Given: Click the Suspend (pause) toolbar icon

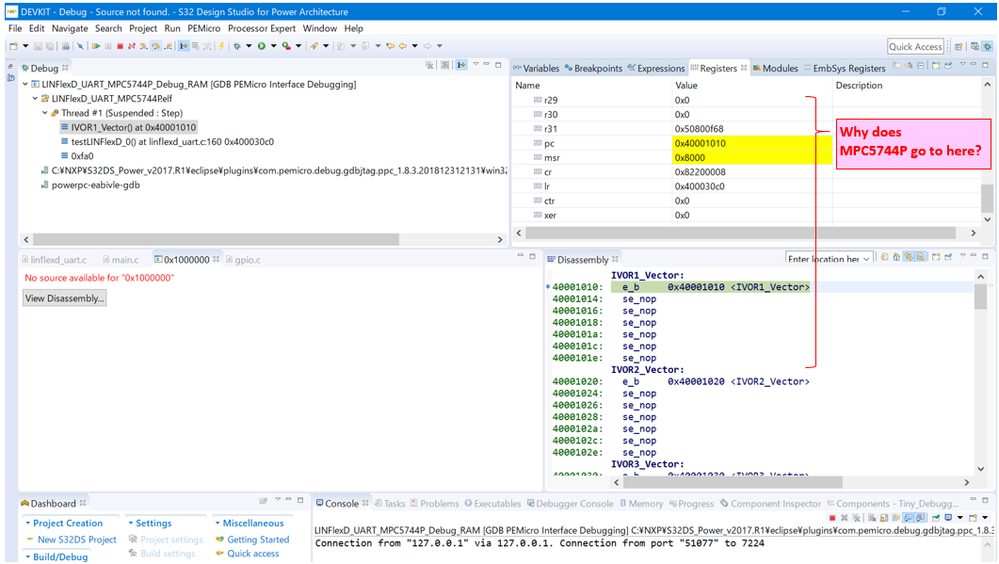Looking at the screenshot, I should tap(108, 46).
